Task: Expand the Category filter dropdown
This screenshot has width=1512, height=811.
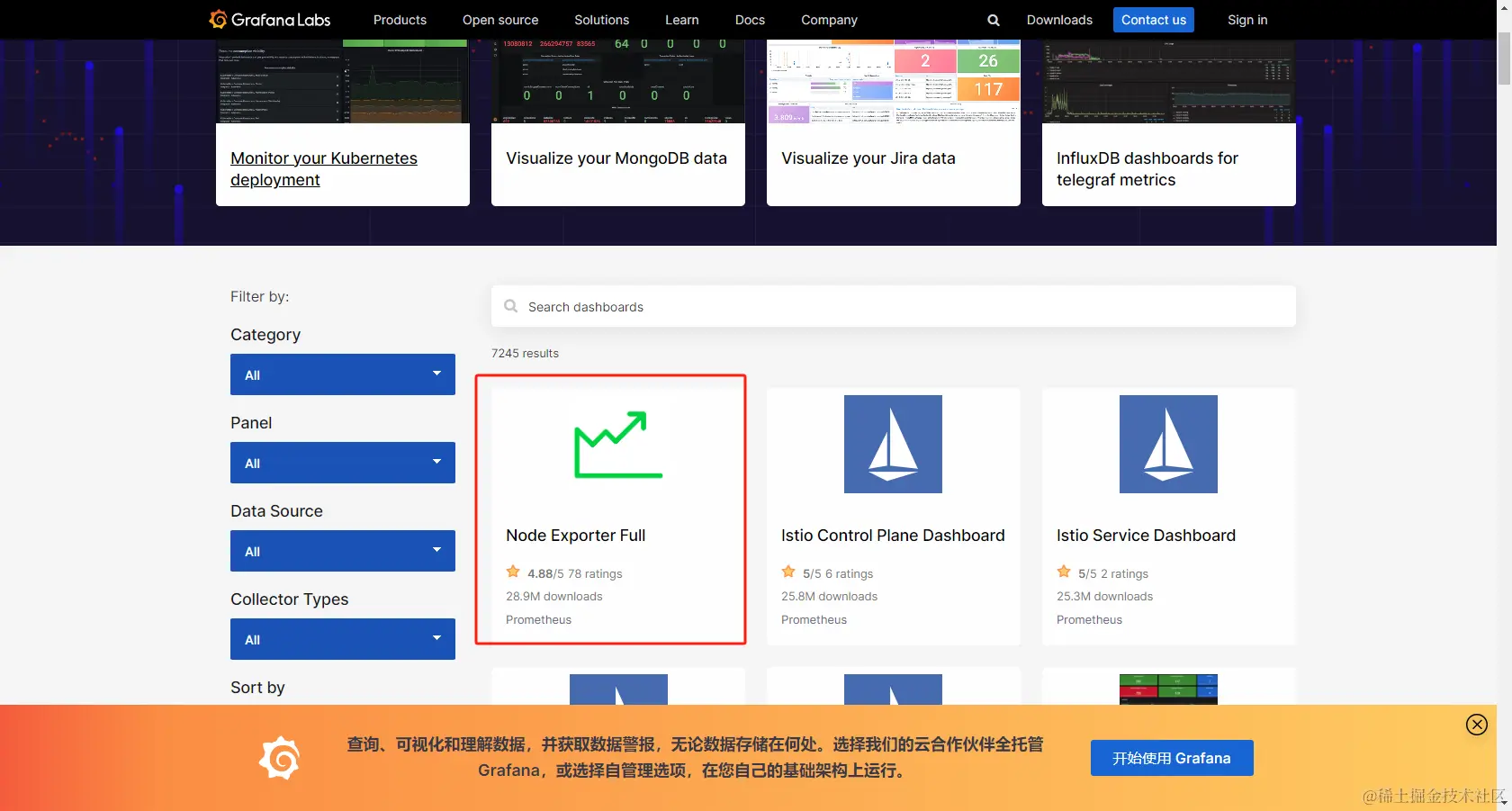Action: (343, 374)
